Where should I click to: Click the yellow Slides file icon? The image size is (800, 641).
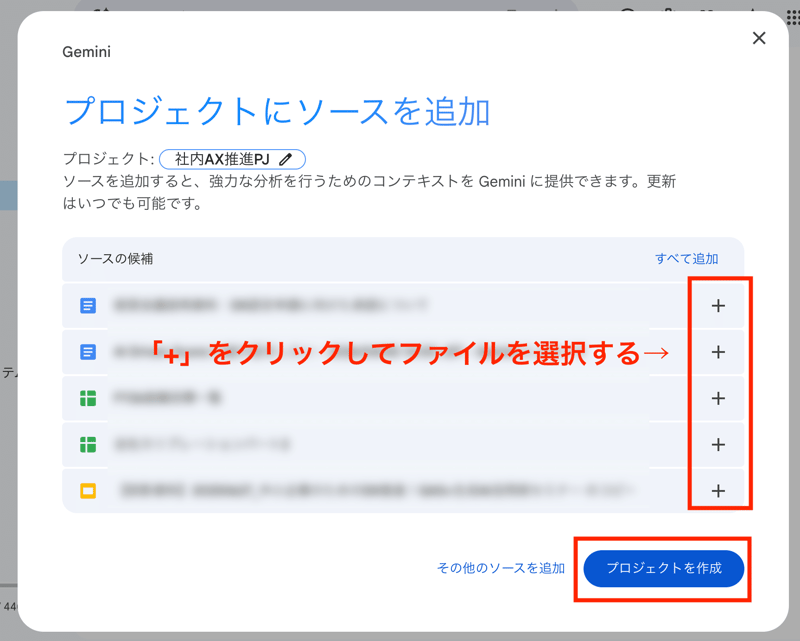tap(88, 491)
